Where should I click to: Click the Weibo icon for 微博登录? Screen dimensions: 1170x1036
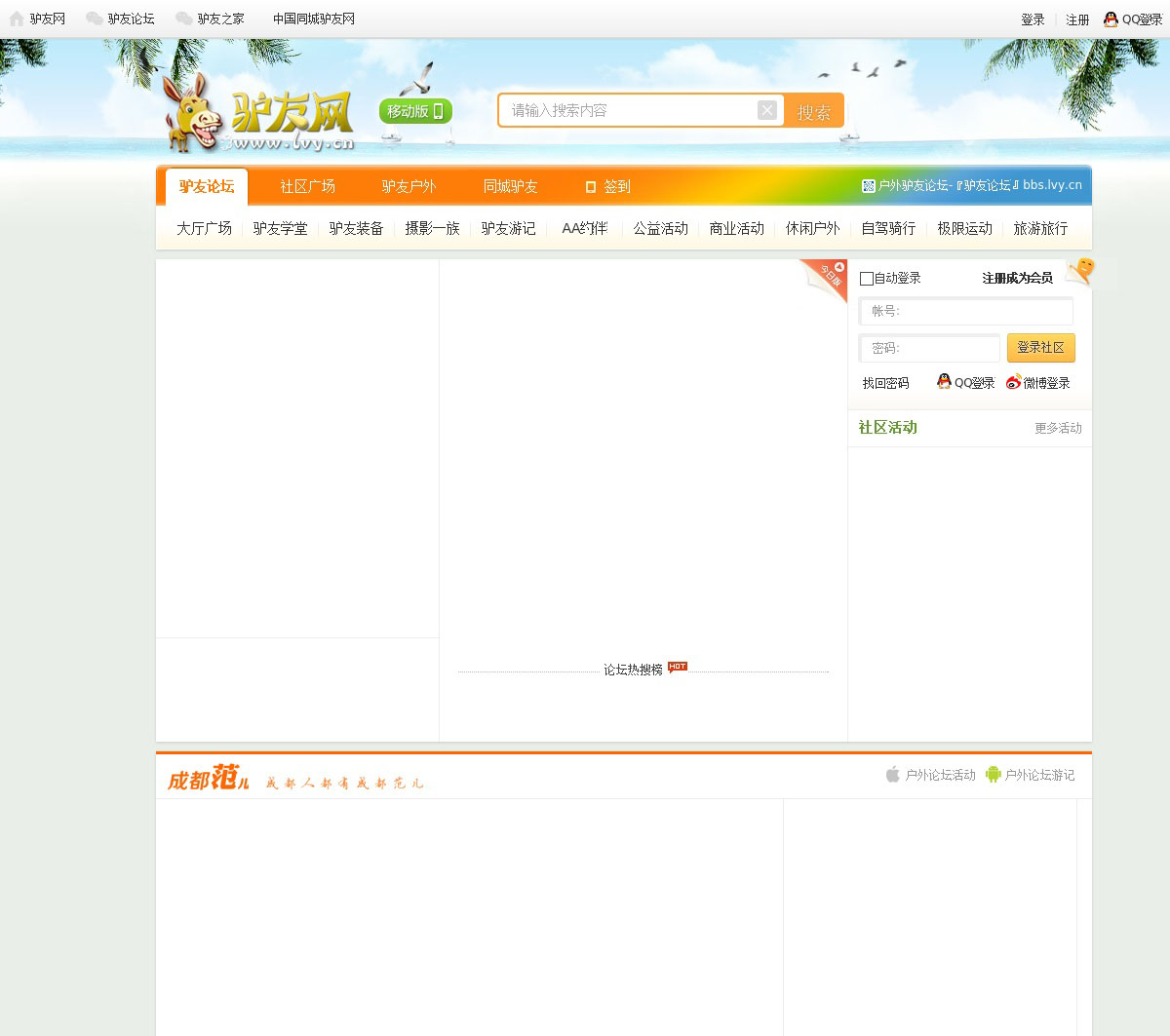pyautogui.click(x=1014, y=382)
